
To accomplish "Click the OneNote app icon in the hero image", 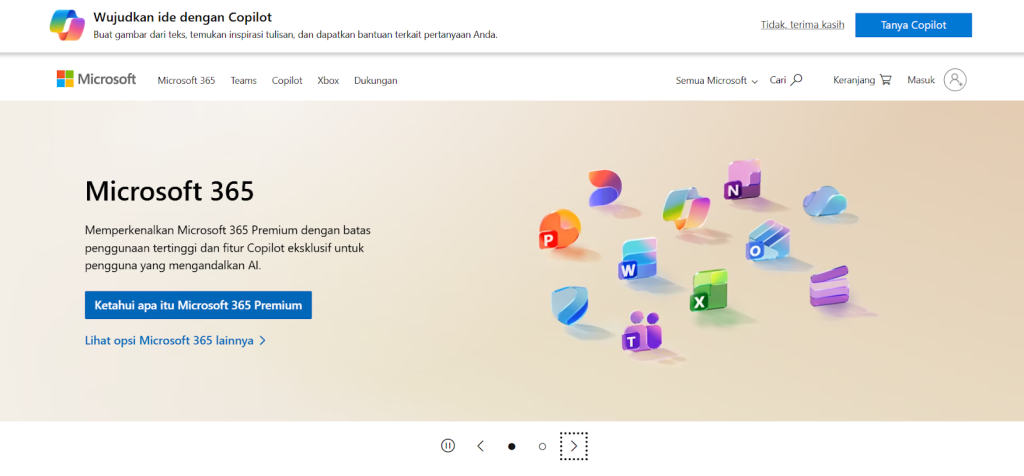I will pos(743,180).
